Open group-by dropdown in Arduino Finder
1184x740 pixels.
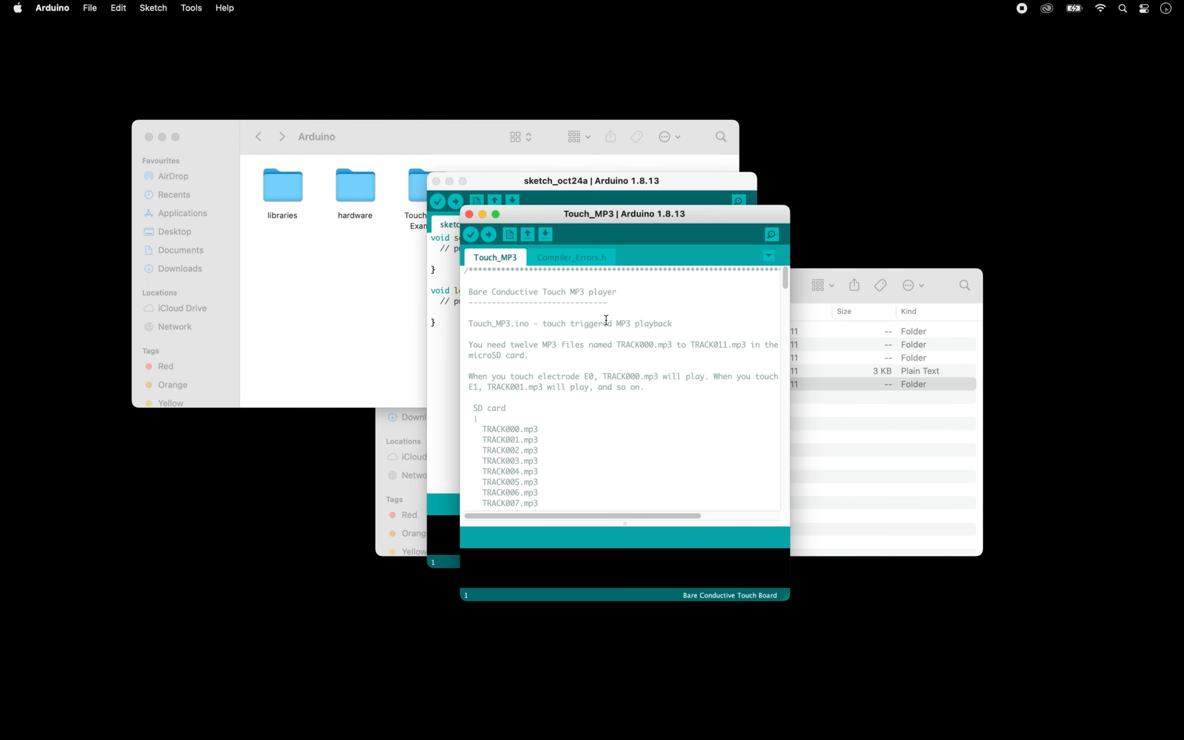pyautogui.click(x=579, y=137)
